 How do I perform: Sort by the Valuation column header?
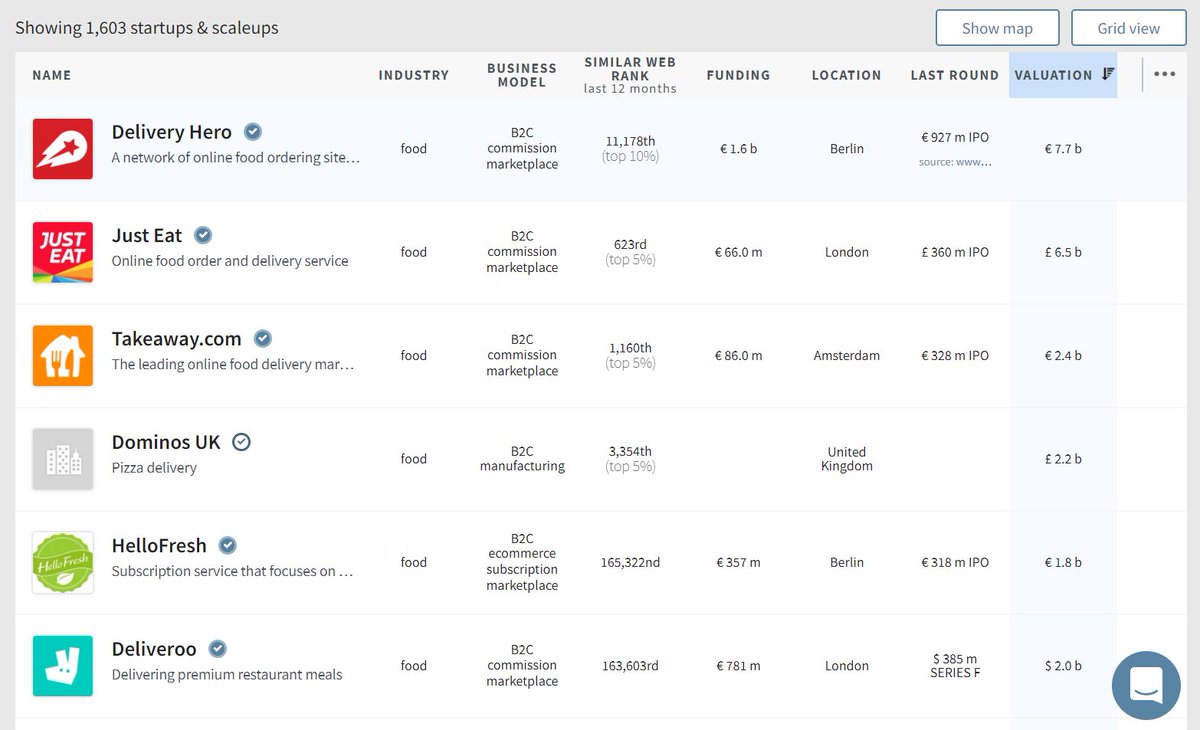[x=1053, y=75]
